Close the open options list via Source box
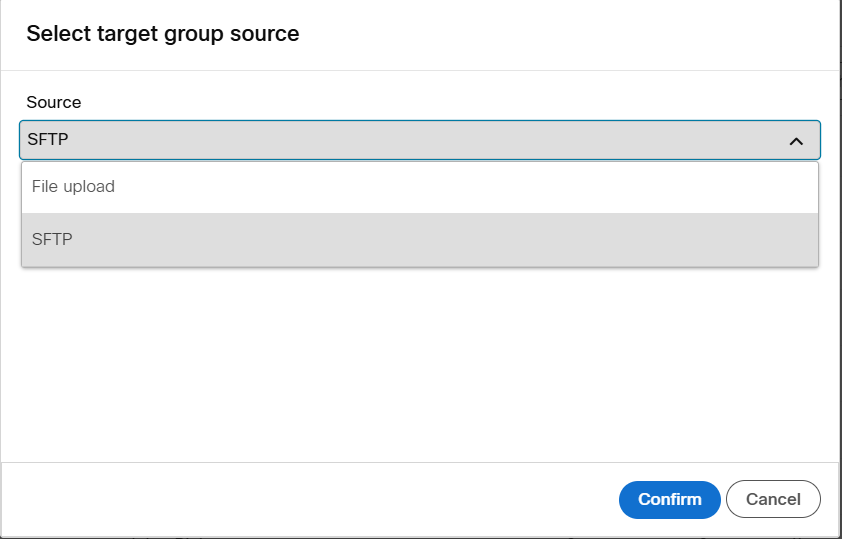This screenshot has height=539, width=842. pos(420,140)
